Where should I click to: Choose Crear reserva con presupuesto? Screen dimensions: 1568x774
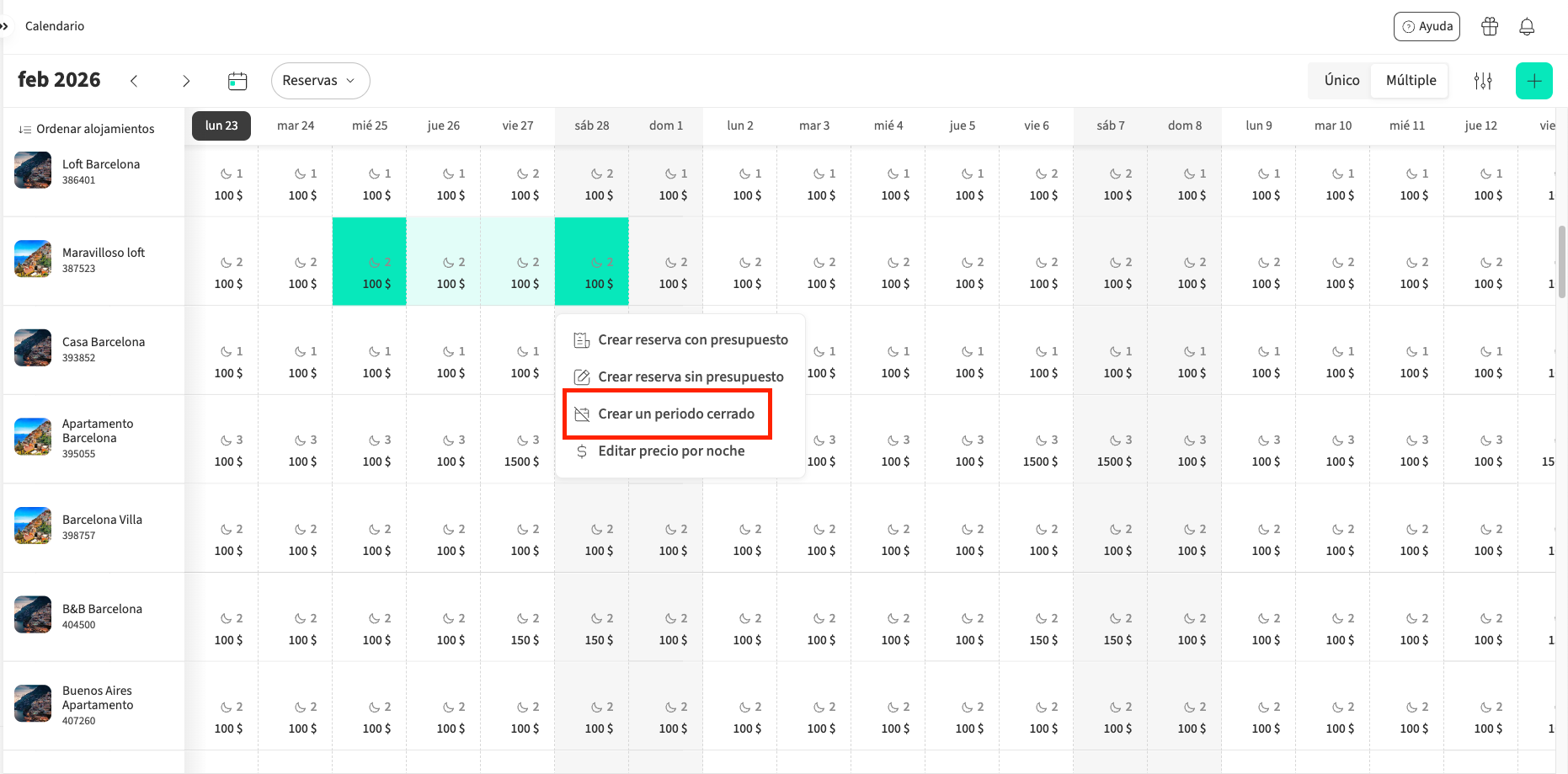pos(692,340)
